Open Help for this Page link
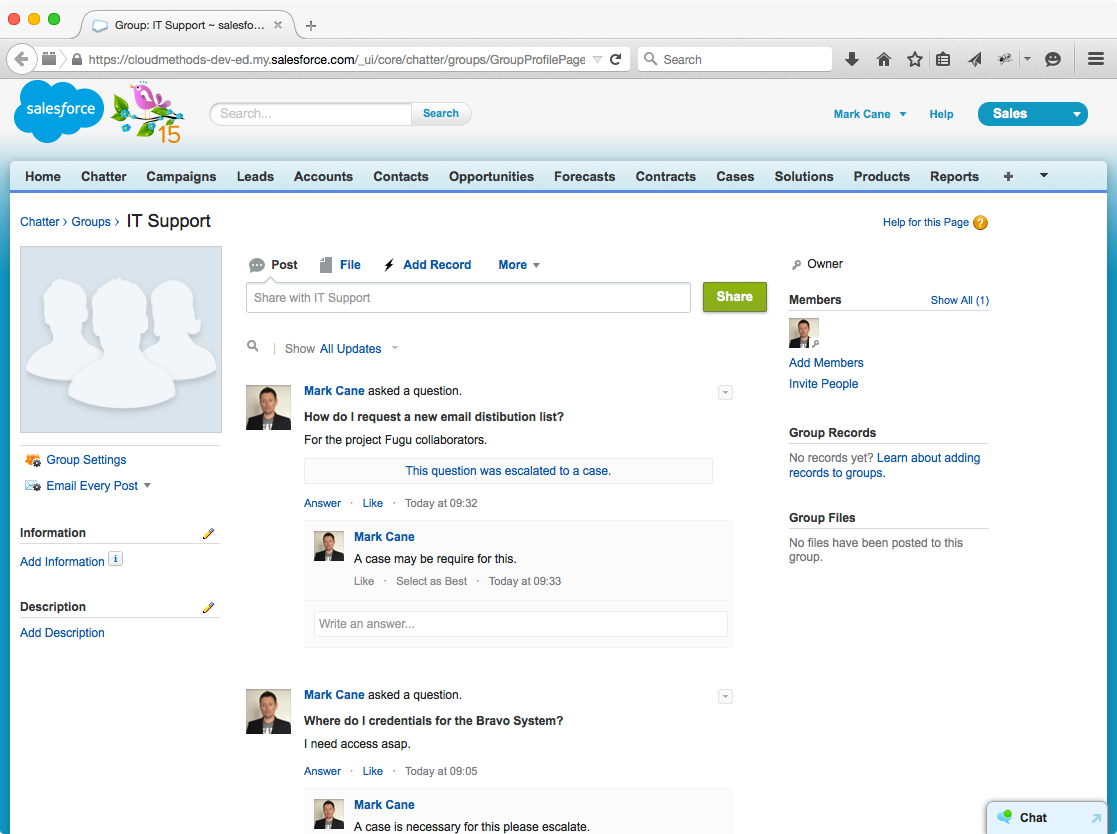Image resolution: width=1117 pixels, height=834 pixels. 925,222
